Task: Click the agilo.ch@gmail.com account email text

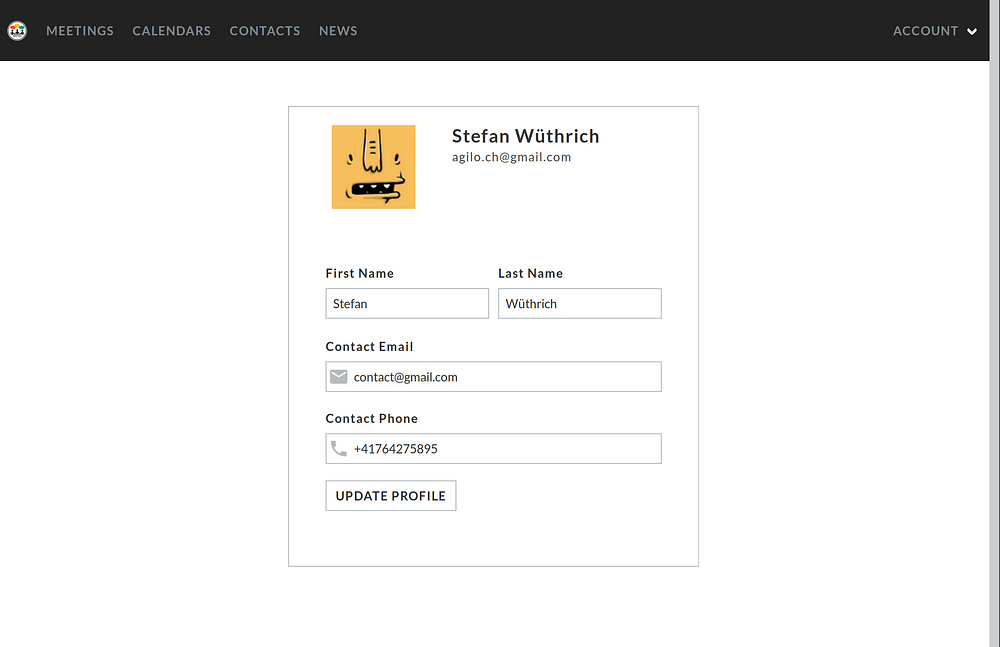Action: click(511, 157)
